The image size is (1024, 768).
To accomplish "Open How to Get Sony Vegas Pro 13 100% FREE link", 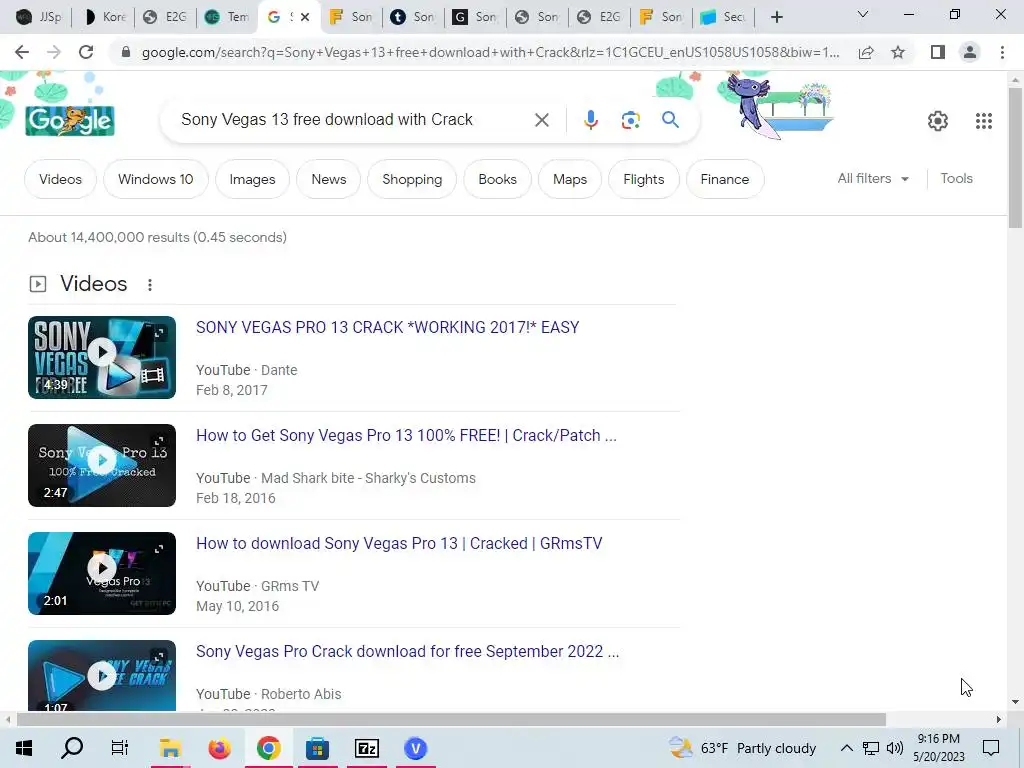I will point(406,436).
